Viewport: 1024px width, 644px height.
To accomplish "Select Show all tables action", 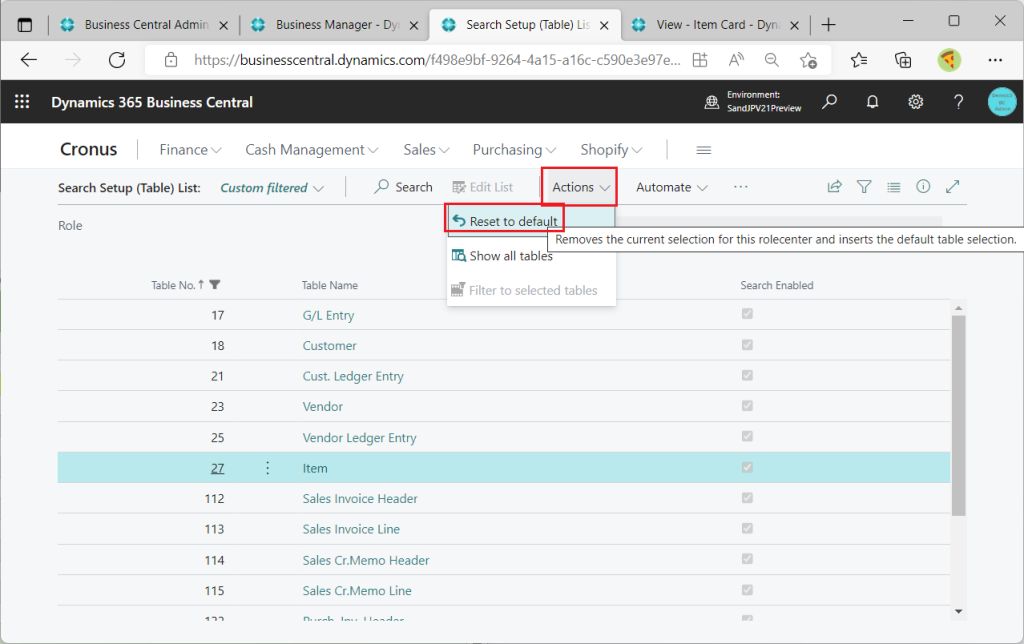I will (502, 256).
